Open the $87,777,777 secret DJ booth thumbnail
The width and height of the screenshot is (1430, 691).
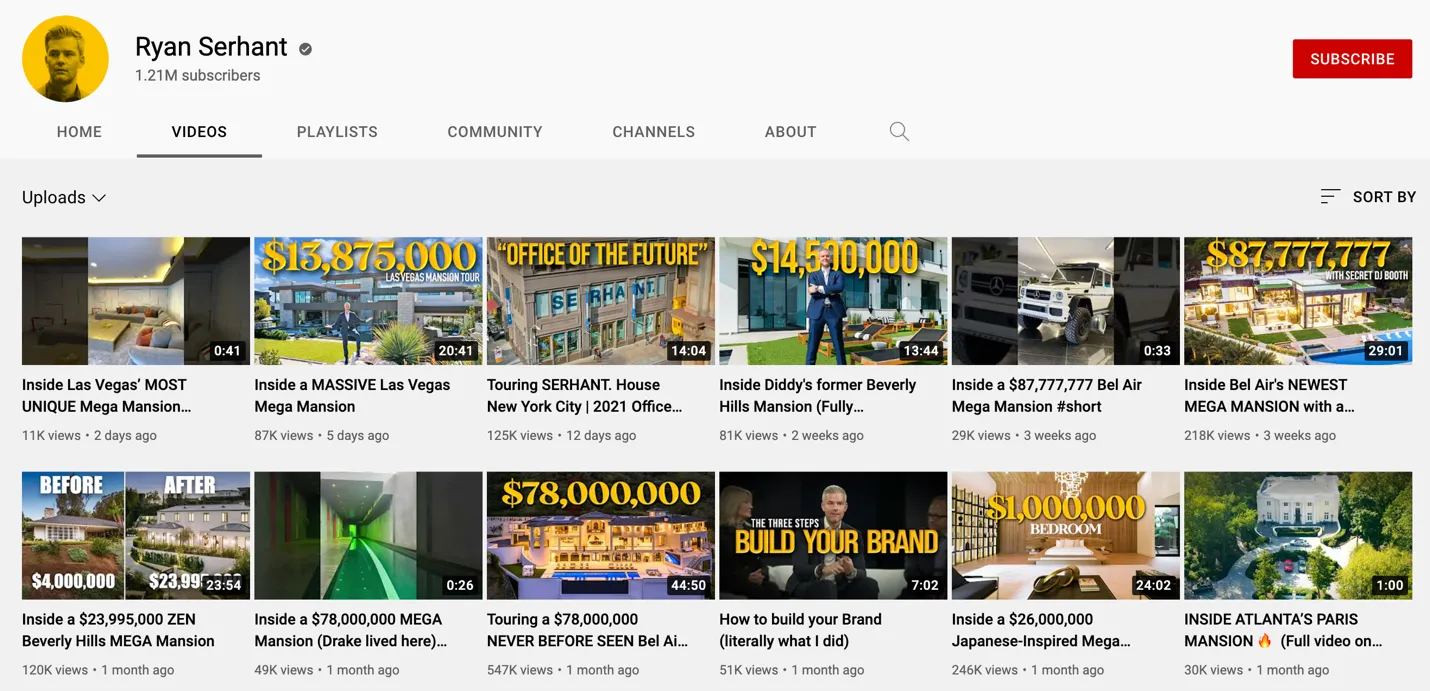(1297, 301)
